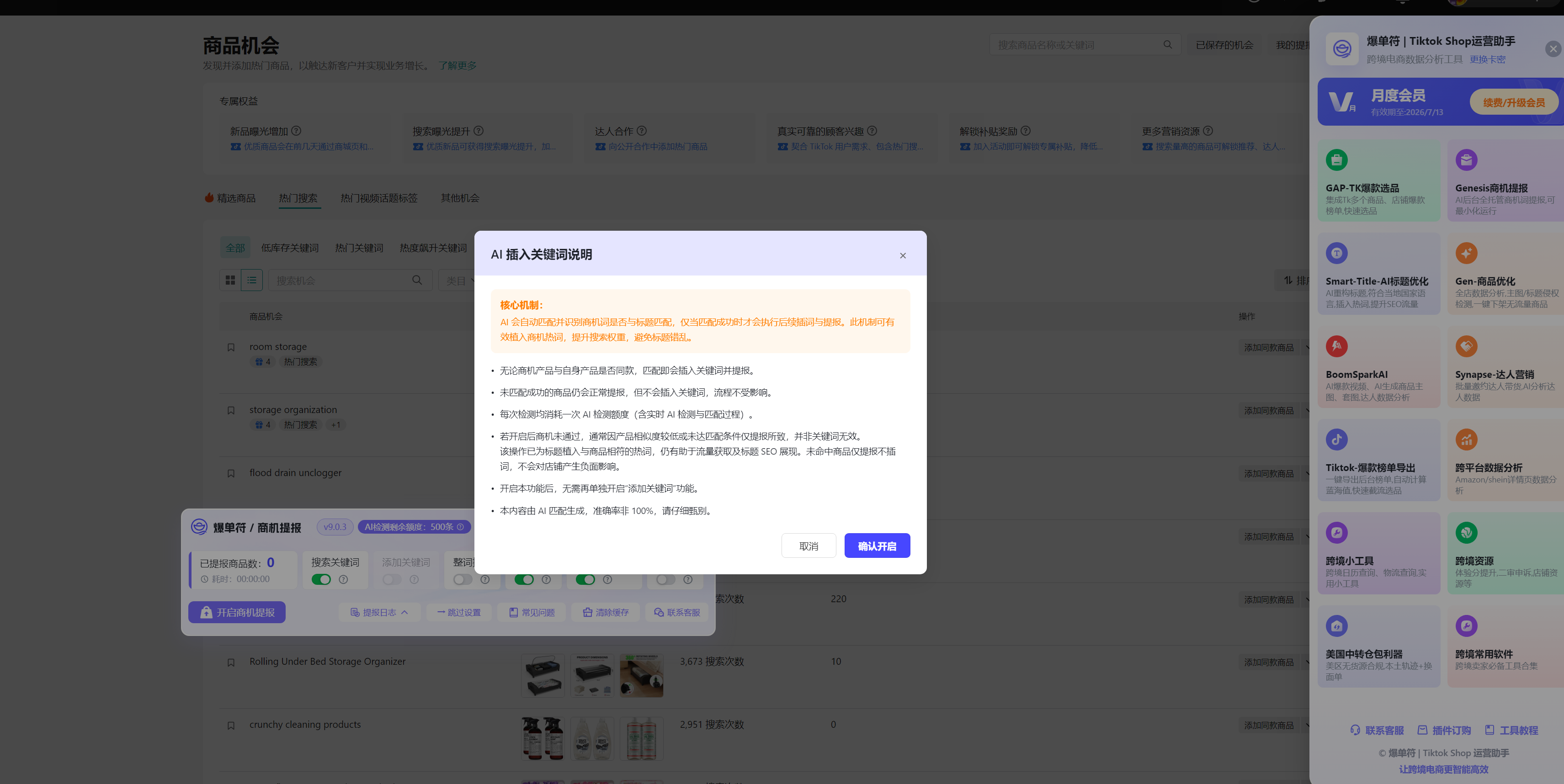Launch the Smart-Title-AI标题优化 icon
This screenshot has height=784, width=1564.
pyautogui.click(x=1336, y=253)
